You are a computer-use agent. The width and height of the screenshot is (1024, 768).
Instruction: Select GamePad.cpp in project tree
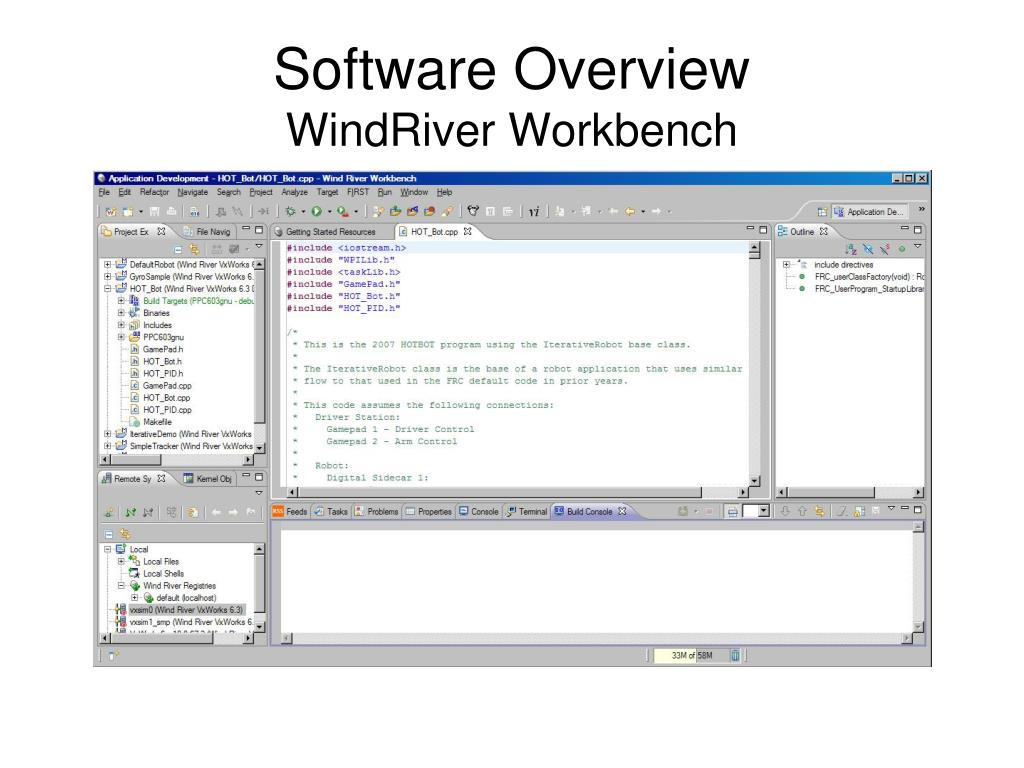(x=167, y=386)
